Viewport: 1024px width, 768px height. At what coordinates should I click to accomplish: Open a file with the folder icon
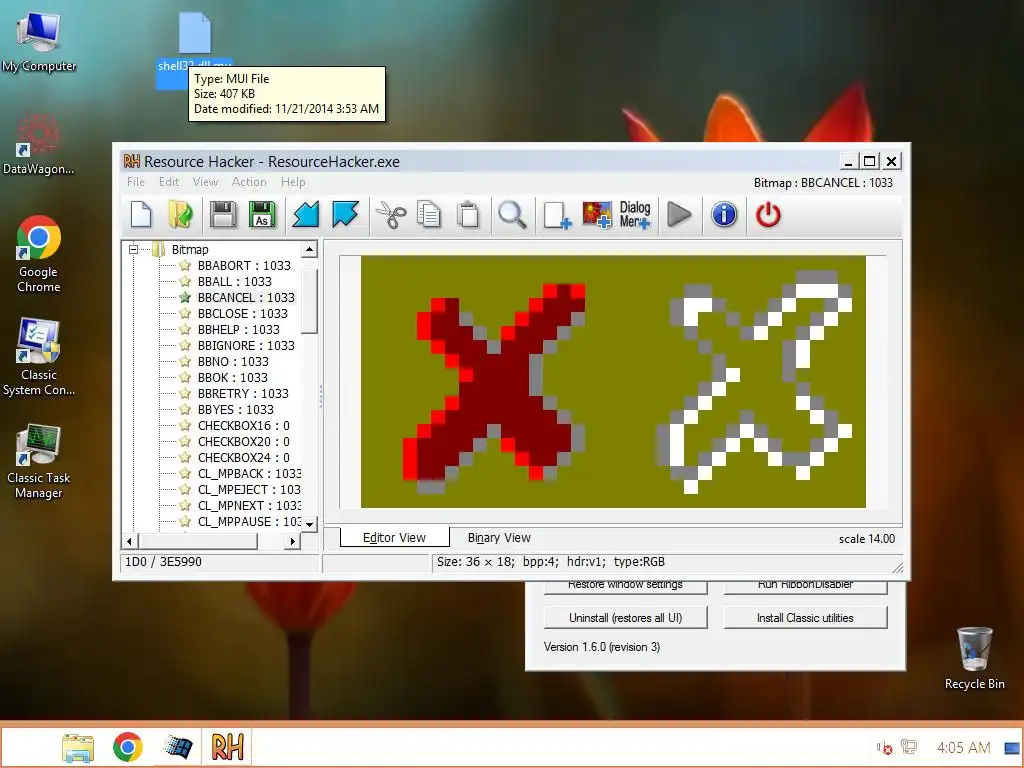(180, 215)
